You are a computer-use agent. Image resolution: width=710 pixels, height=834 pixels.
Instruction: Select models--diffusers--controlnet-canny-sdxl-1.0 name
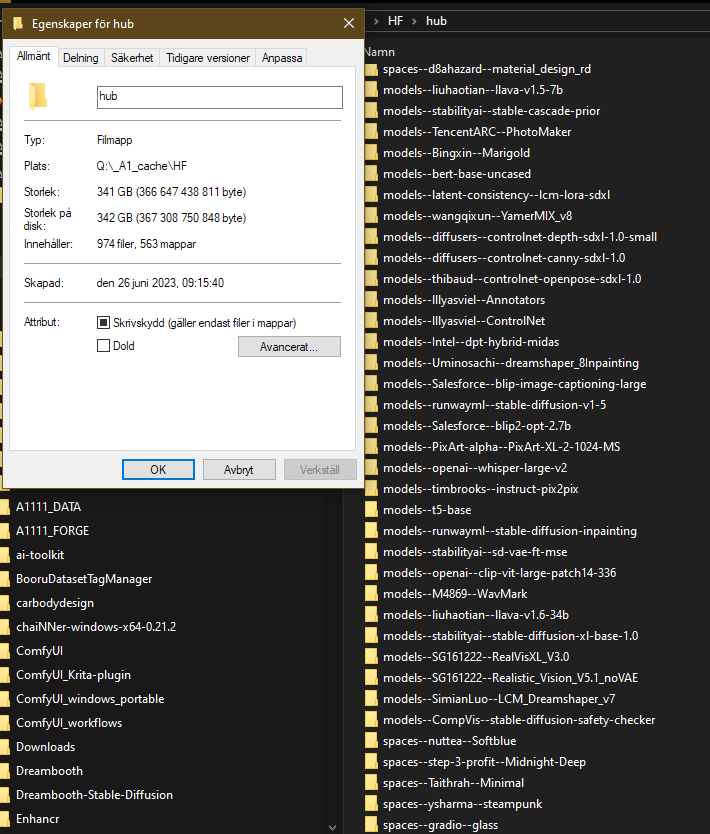coord(504,258)
